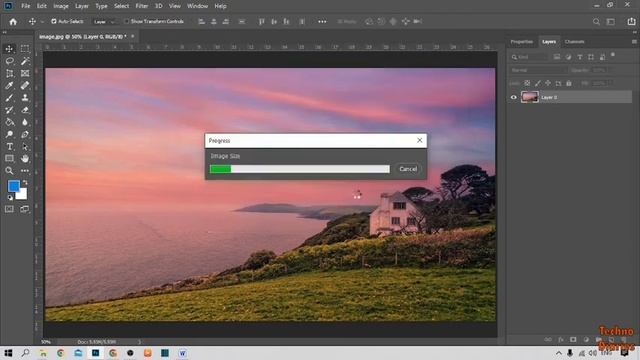Select the Crop tool
The image size is (640, 360).
9,73
